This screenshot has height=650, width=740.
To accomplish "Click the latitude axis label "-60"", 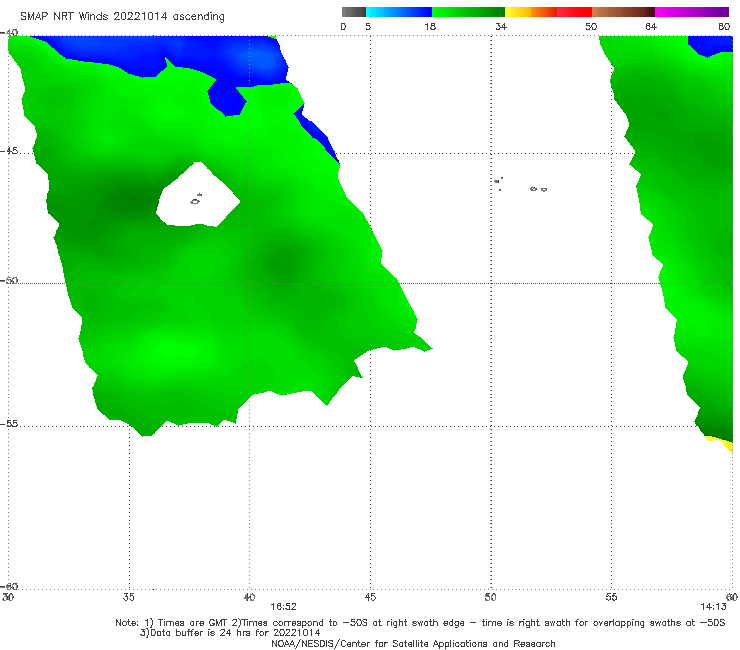I will click(9, 586).
